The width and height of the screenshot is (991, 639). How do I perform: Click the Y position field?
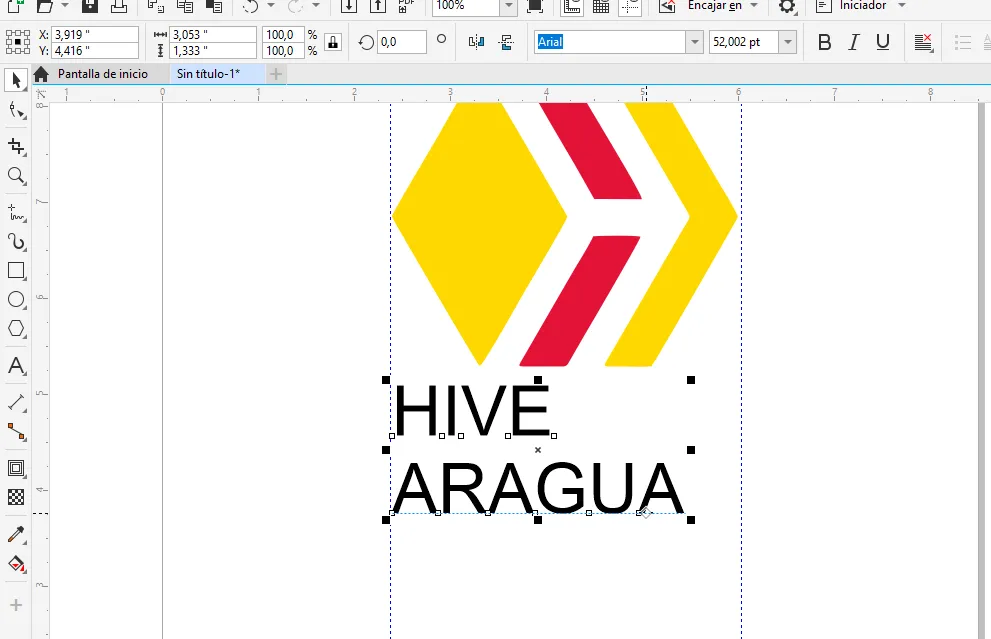click(x=95, y=51)
